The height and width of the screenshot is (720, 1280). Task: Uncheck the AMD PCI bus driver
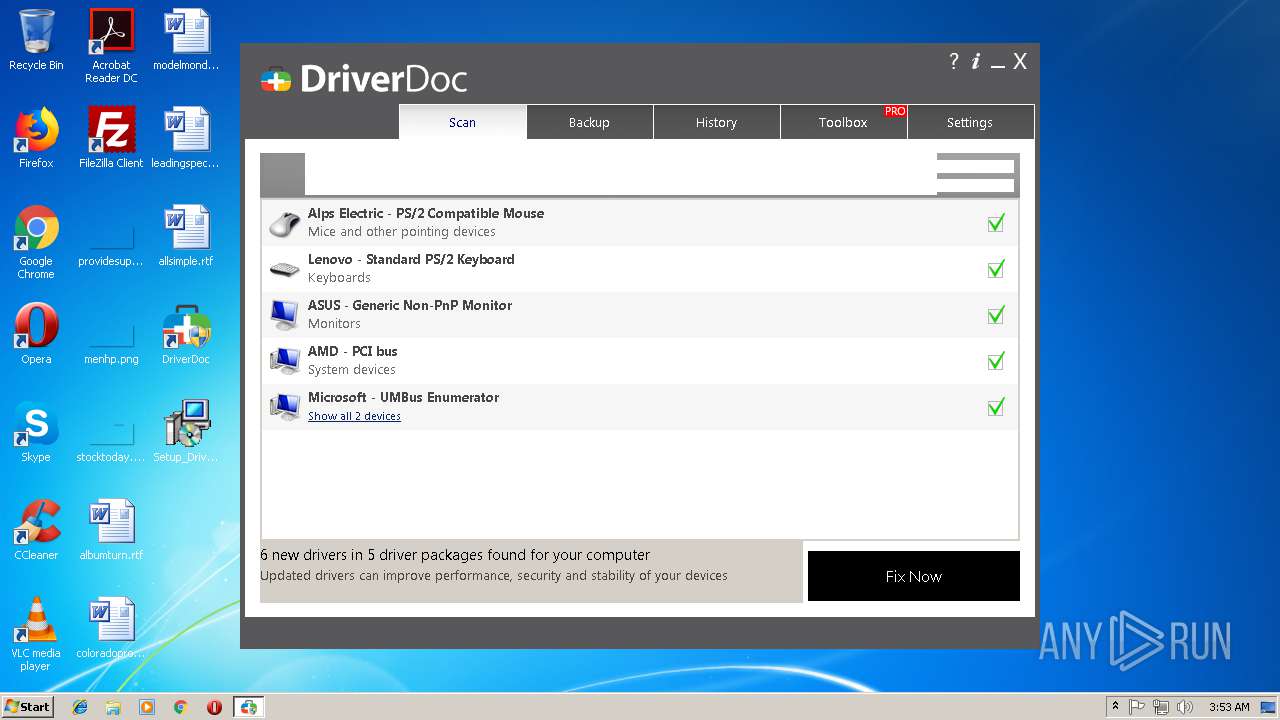pyautogui.click(x=996, y=361)
